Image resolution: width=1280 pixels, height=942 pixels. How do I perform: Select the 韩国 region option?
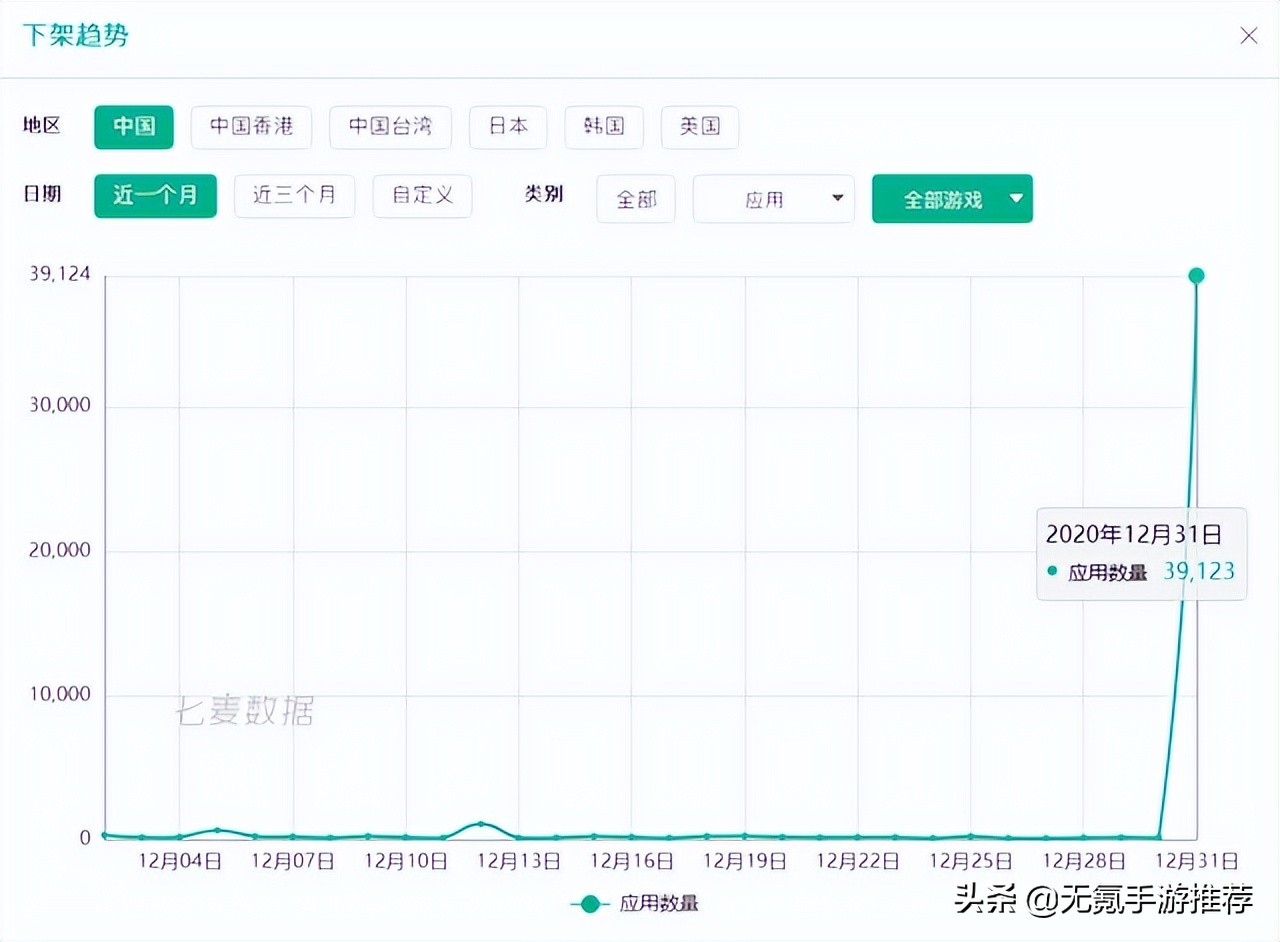pos(604,127)
